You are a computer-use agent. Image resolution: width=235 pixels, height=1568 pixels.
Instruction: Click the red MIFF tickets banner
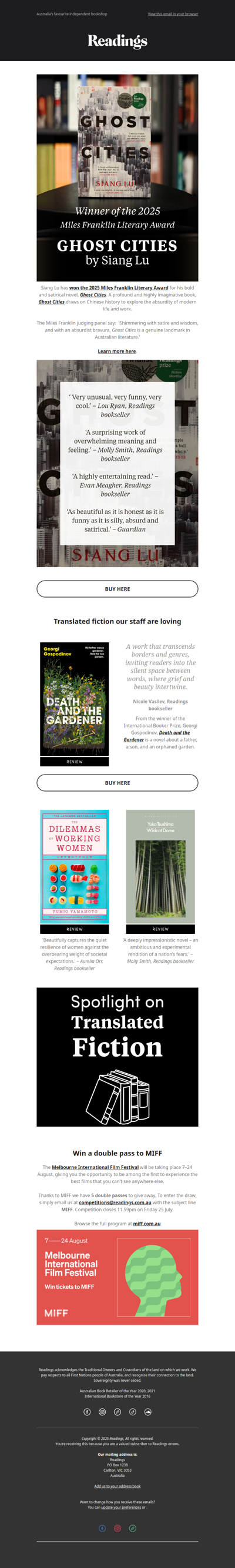tap(117, 1284)
